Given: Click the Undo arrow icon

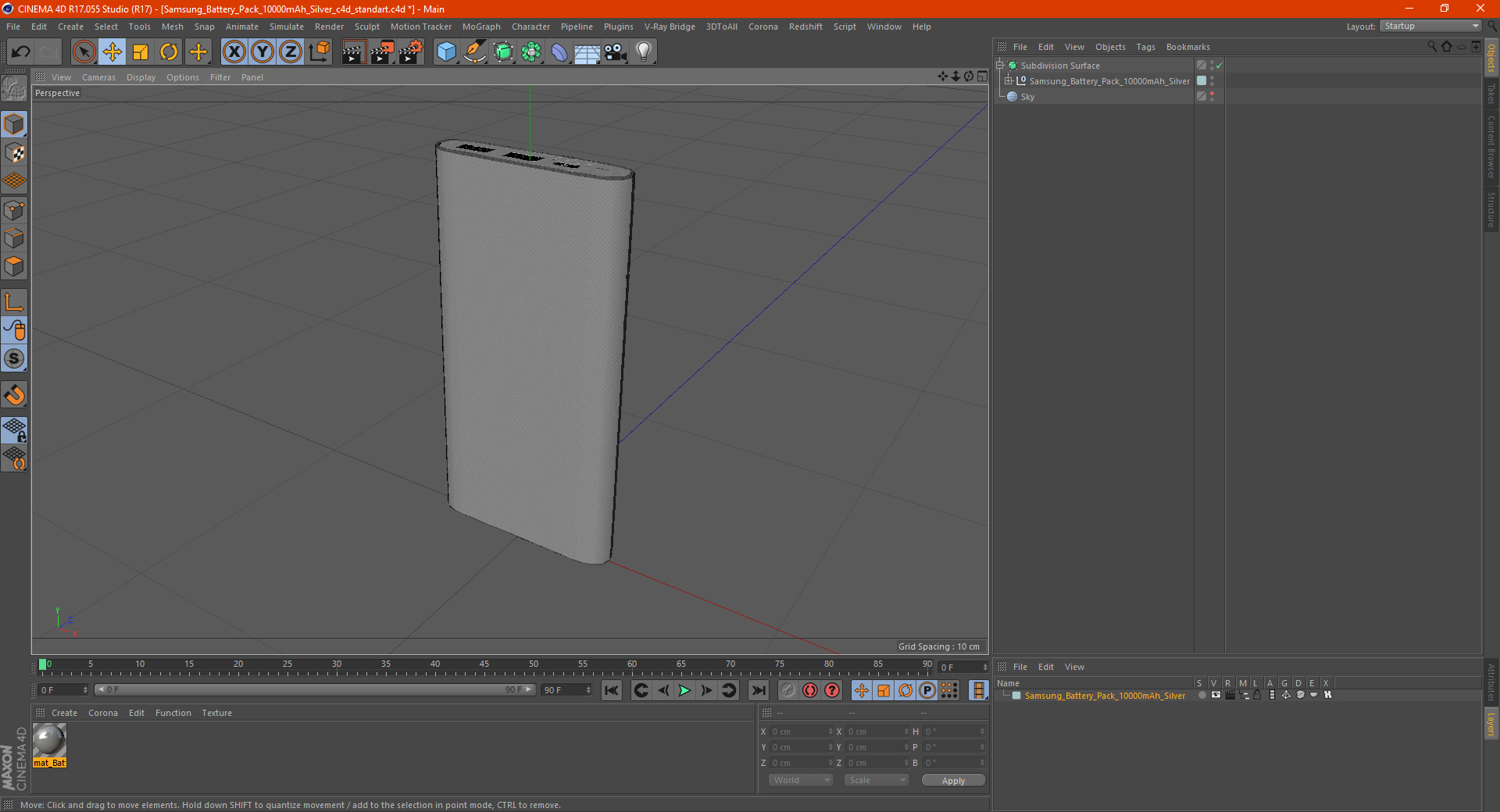Looking at the screenshot, I should point(20,52).
